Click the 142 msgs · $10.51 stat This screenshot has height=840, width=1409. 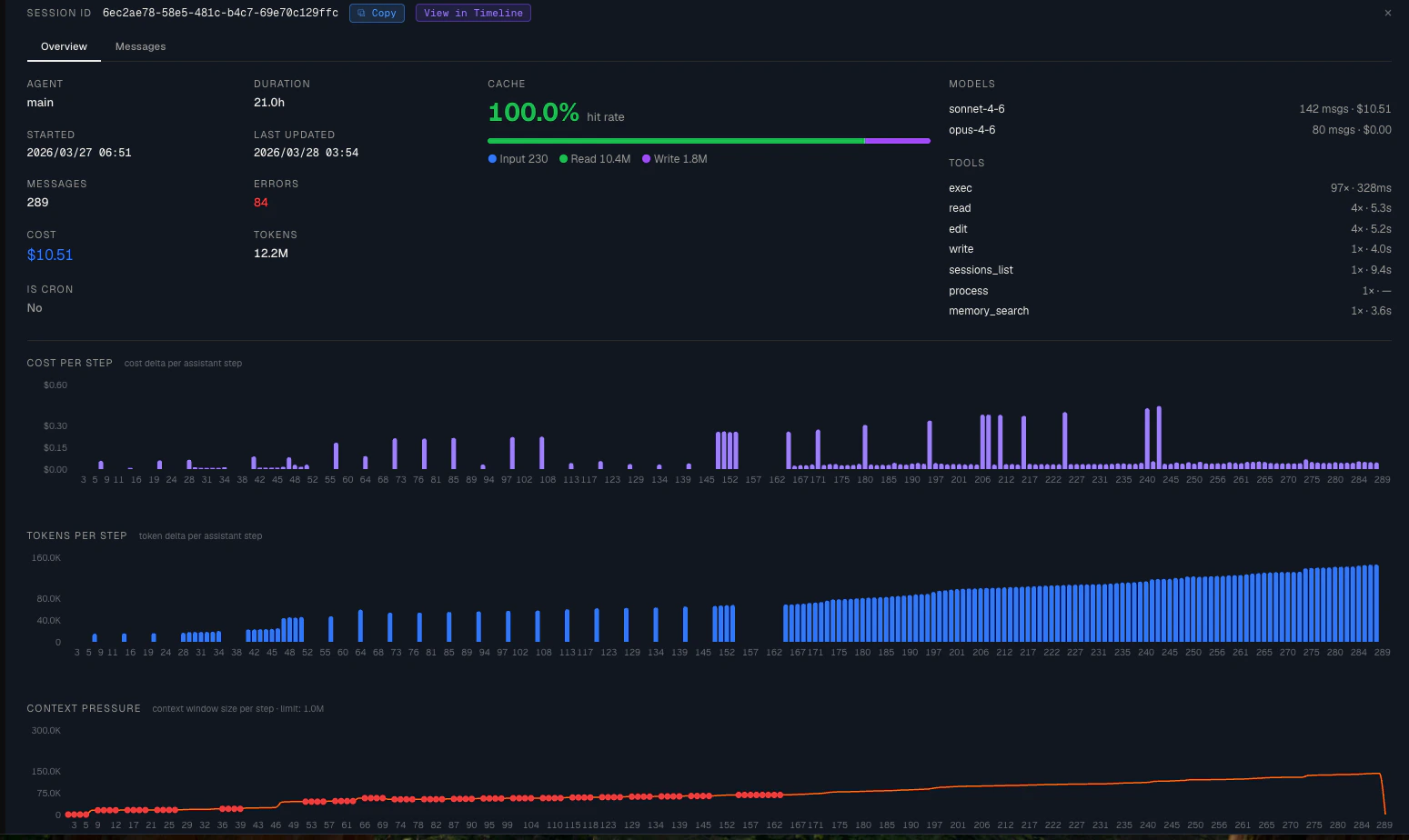[1345, 109]
